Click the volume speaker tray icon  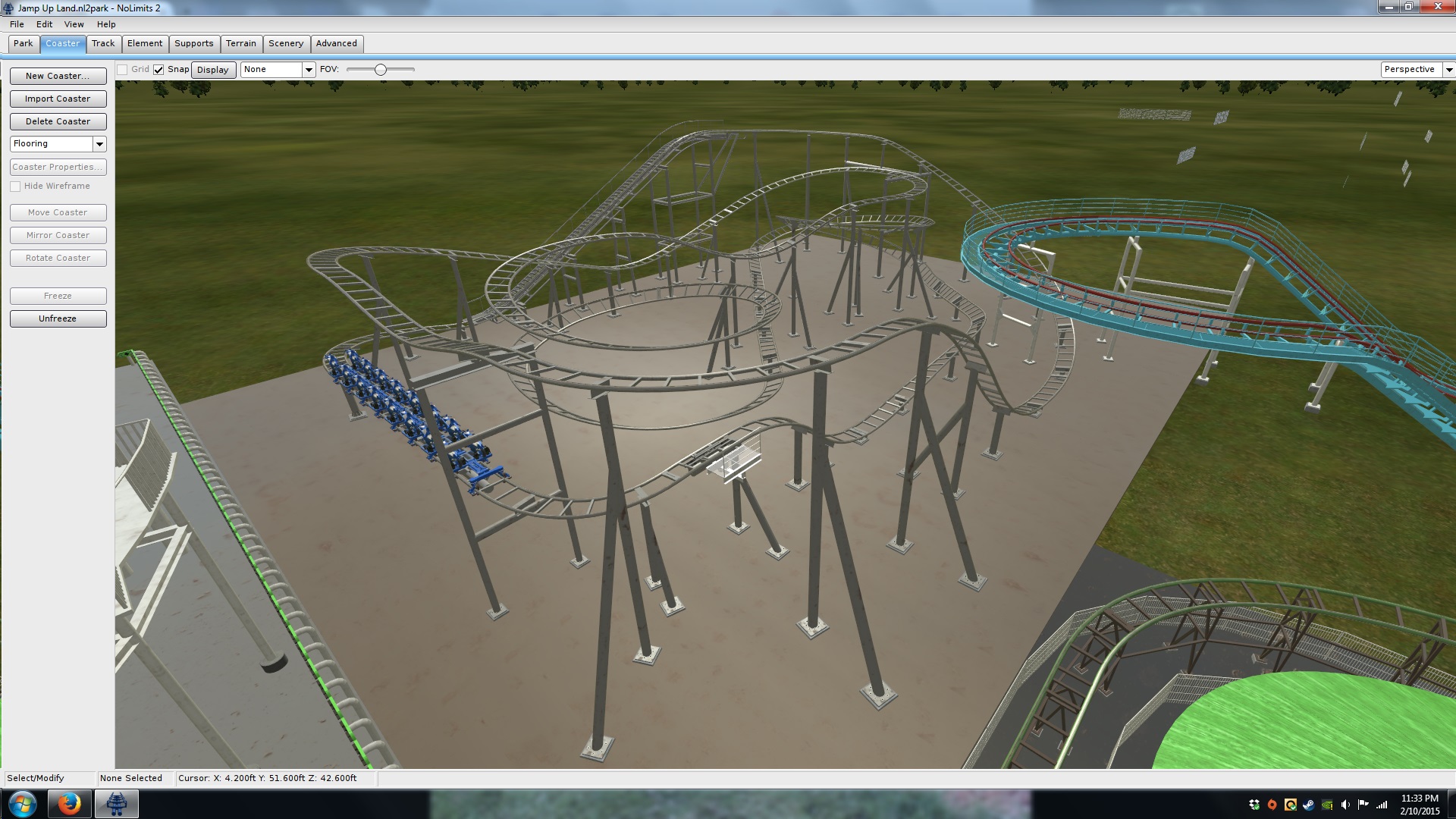[x=1345, y=805]
